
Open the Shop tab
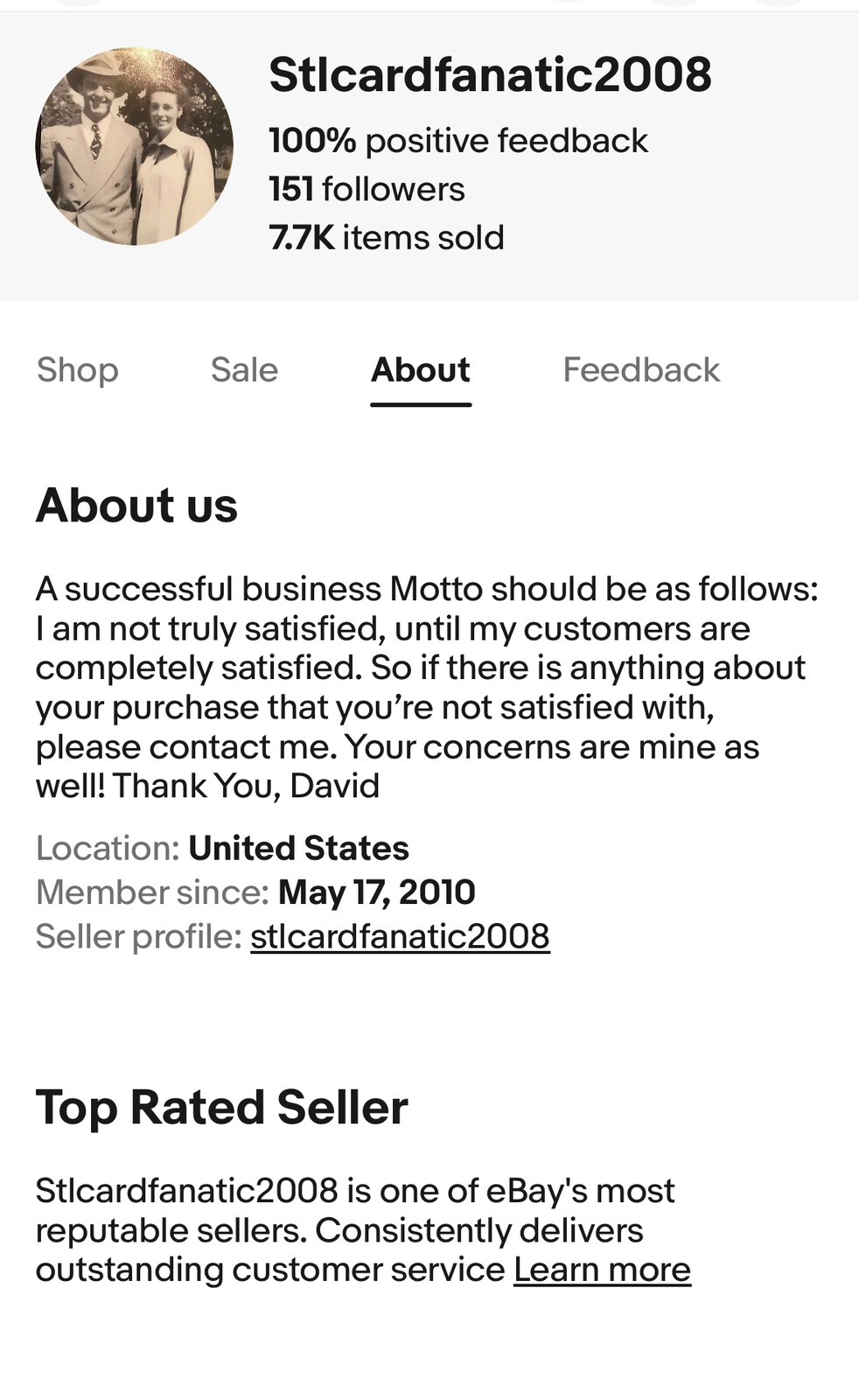tap(77, 370)
